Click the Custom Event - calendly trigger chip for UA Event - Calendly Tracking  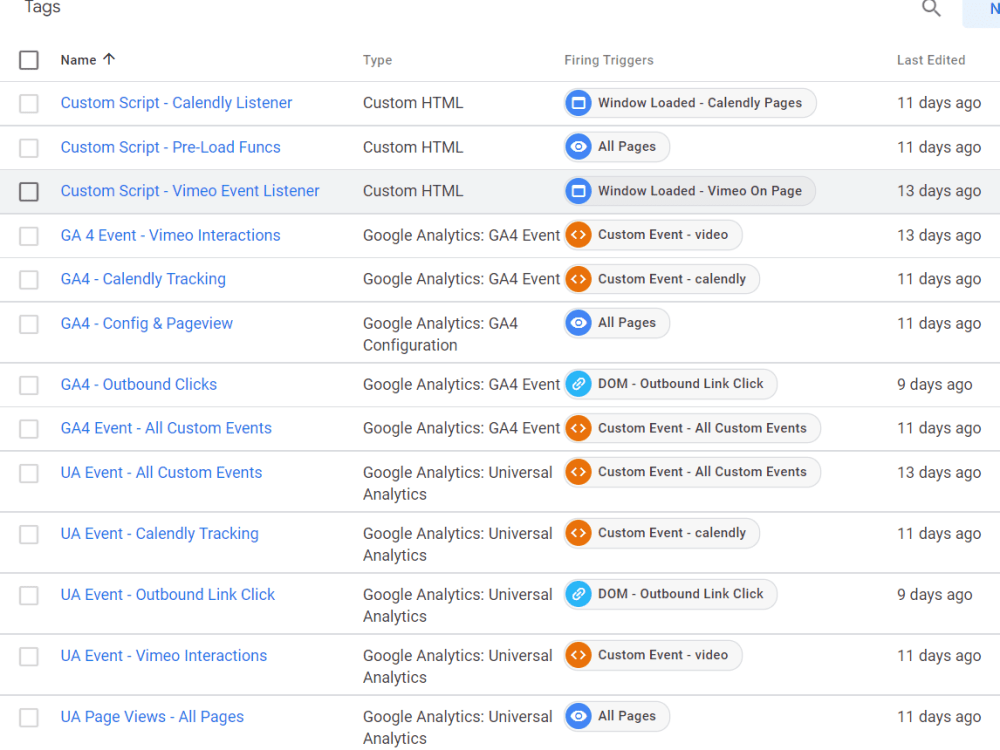(x=661, y=533)
